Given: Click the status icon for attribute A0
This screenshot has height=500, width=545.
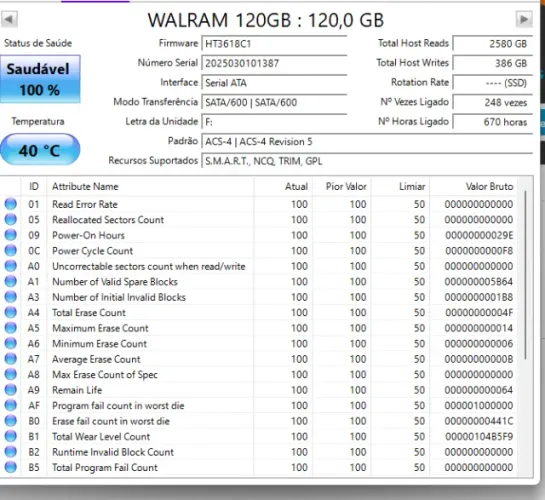Looking at the screenshot, I should (x=11, y=266).
